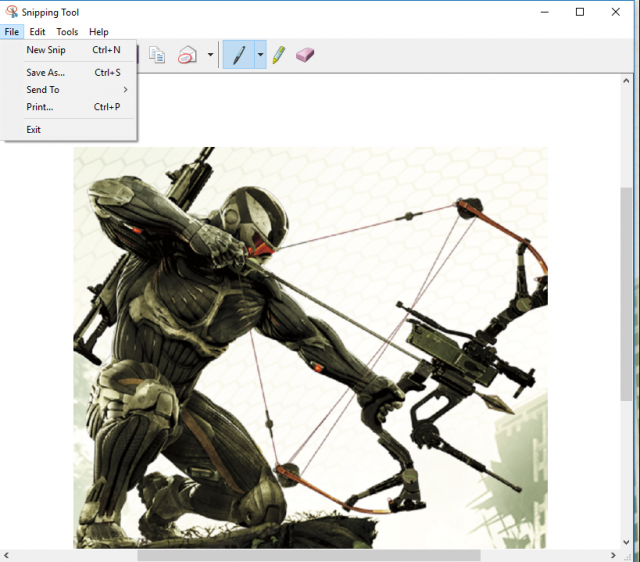Image resolution: width=640 pixels, height=562 pixels.
Task: Click the vertical scrollbar down arrow
Action: point(626,542)
